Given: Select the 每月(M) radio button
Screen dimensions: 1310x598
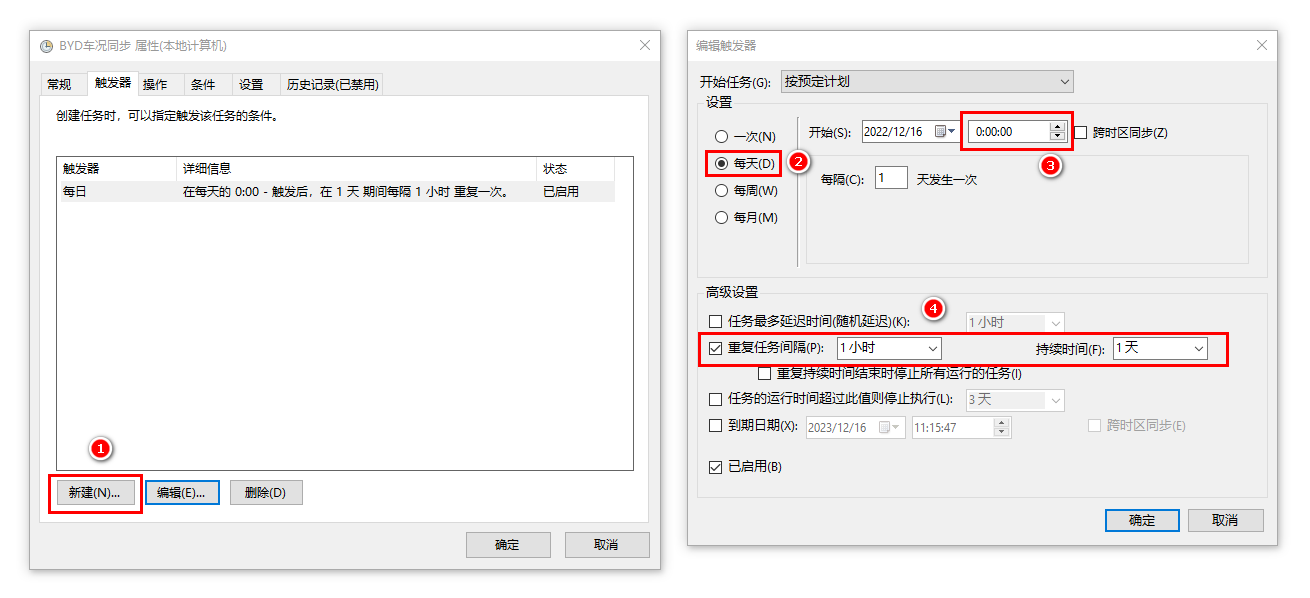Looking at the screenshot, I should tap(722, 217).
